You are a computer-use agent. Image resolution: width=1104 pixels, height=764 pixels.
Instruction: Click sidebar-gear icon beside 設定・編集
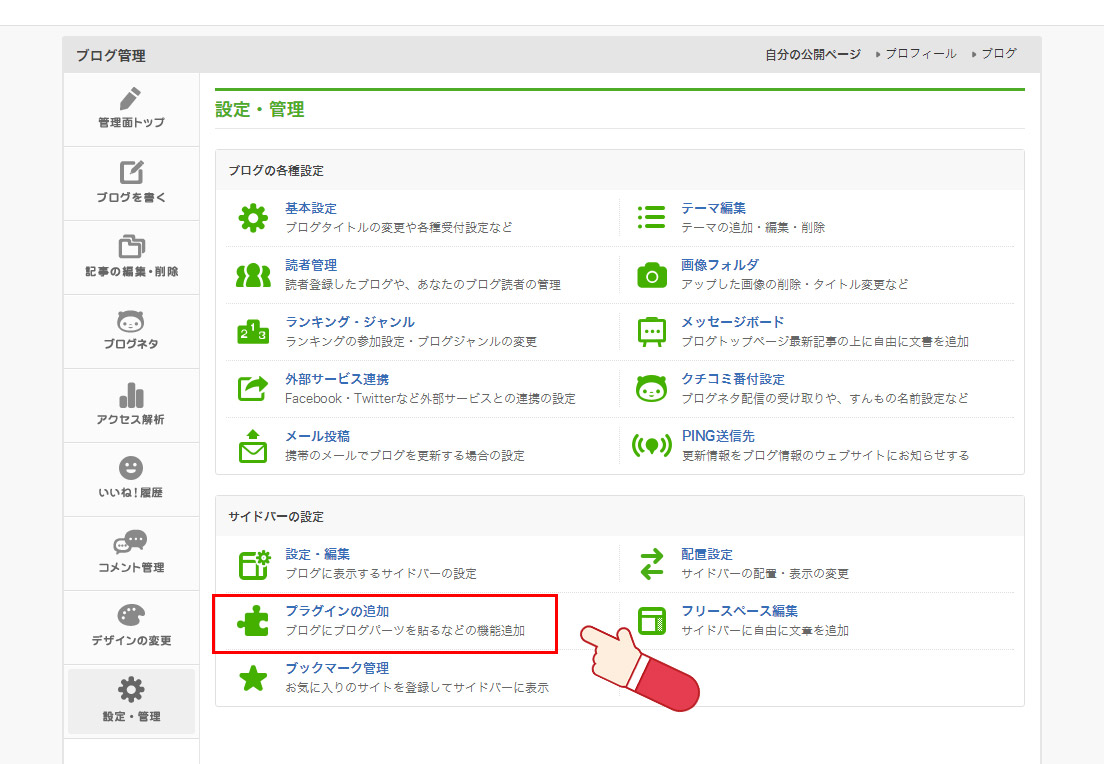click(254, 564)
